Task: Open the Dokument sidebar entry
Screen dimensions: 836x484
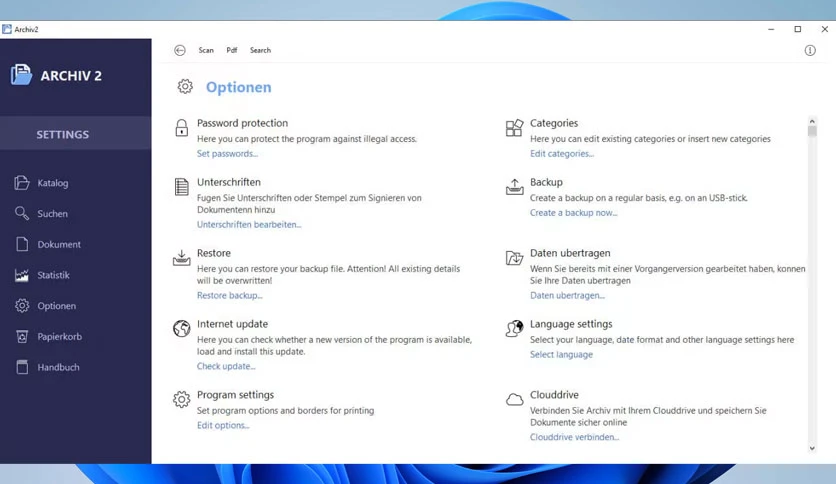Action: point(59,244)
